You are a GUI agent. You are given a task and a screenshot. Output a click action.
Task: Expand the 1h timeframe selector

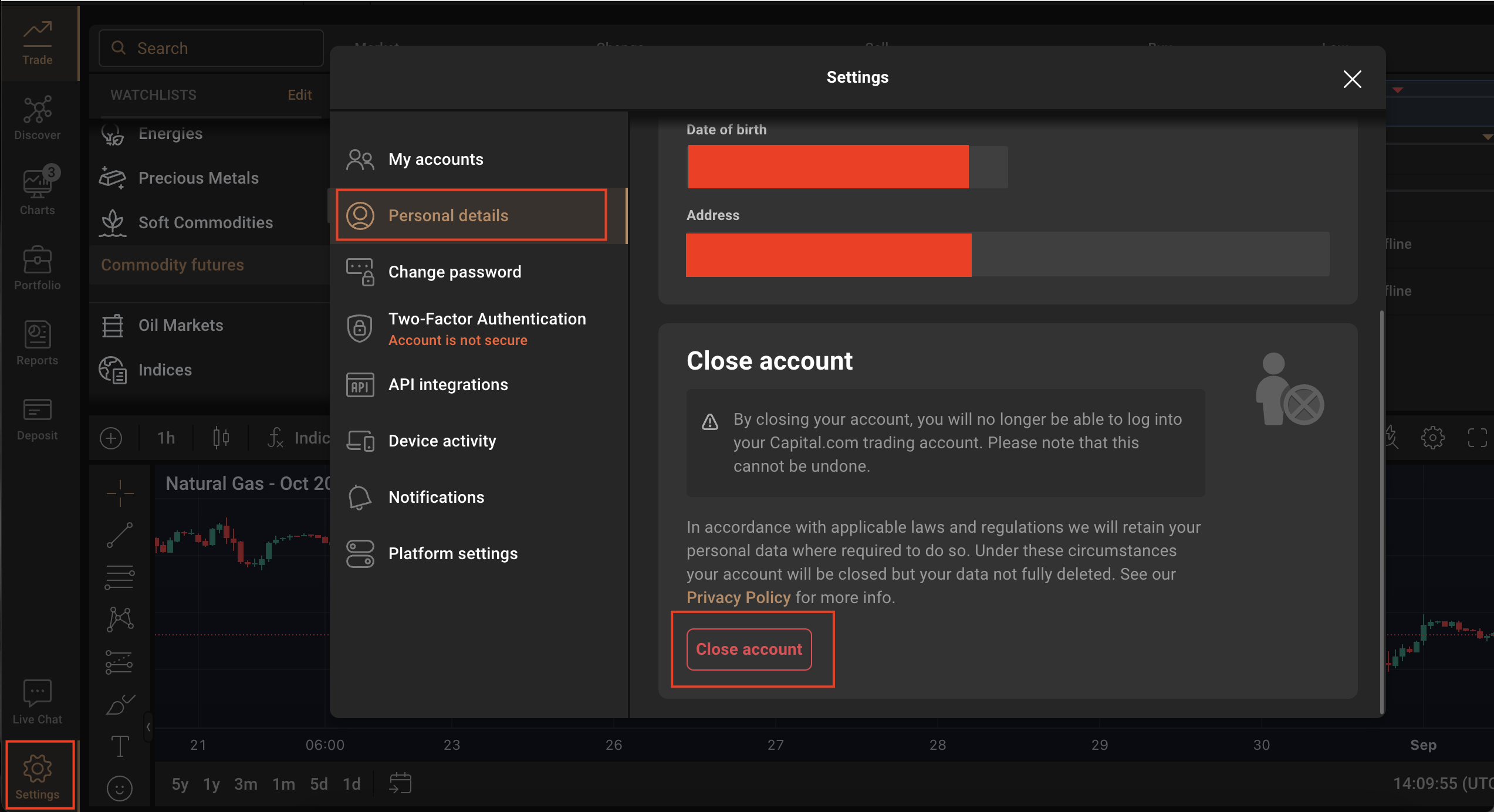pos(166,438)
